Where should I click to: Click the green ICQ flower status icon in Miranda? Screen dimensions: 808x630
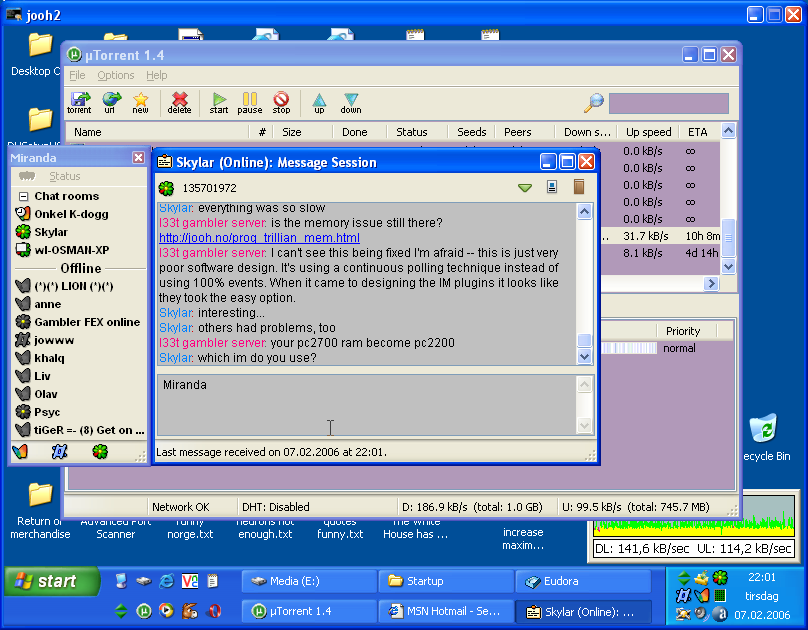(x=100, y=452)
